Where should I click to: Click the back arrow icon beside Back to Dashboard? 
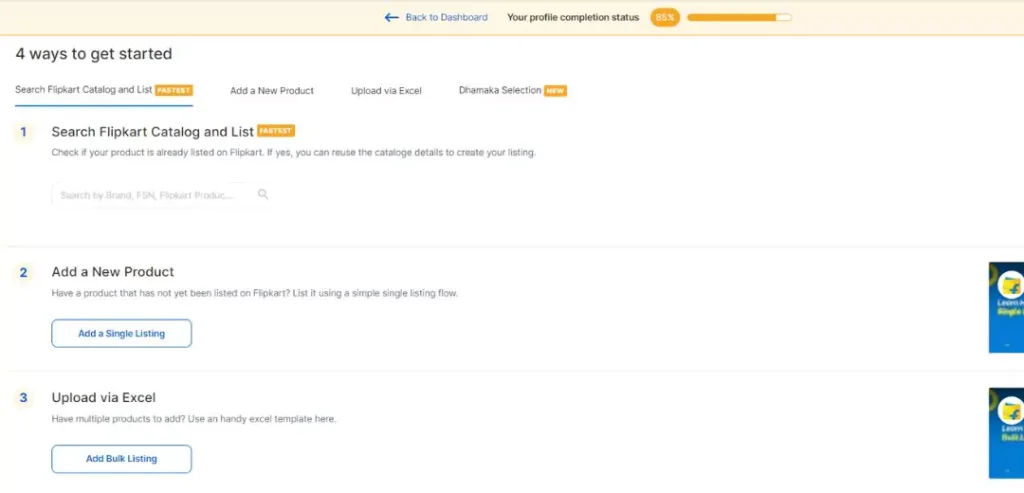(x=391, y=18)
